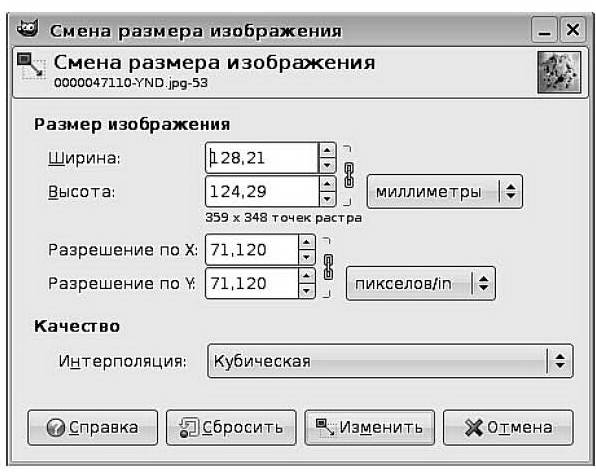This screenshot has height=472, width=596.
Task: Increase Высота value with up arrow
Action: (x=327, y=184)
